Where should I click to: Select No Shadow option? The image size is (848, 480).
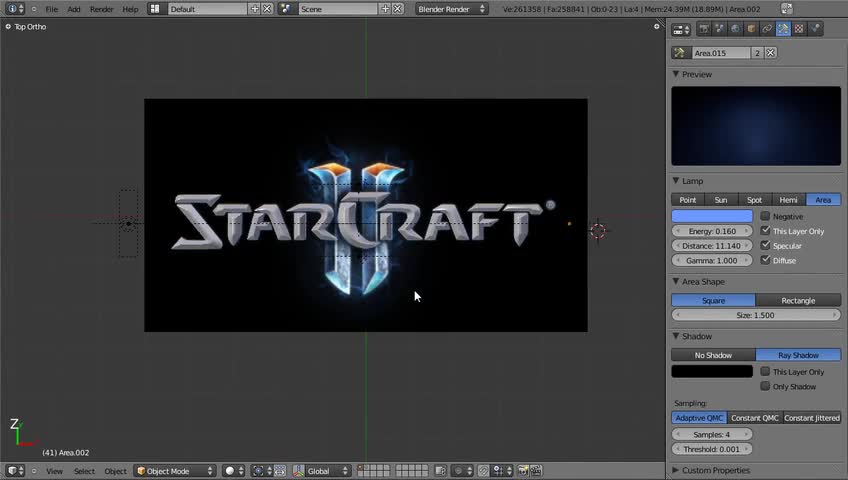coord(713,355)
